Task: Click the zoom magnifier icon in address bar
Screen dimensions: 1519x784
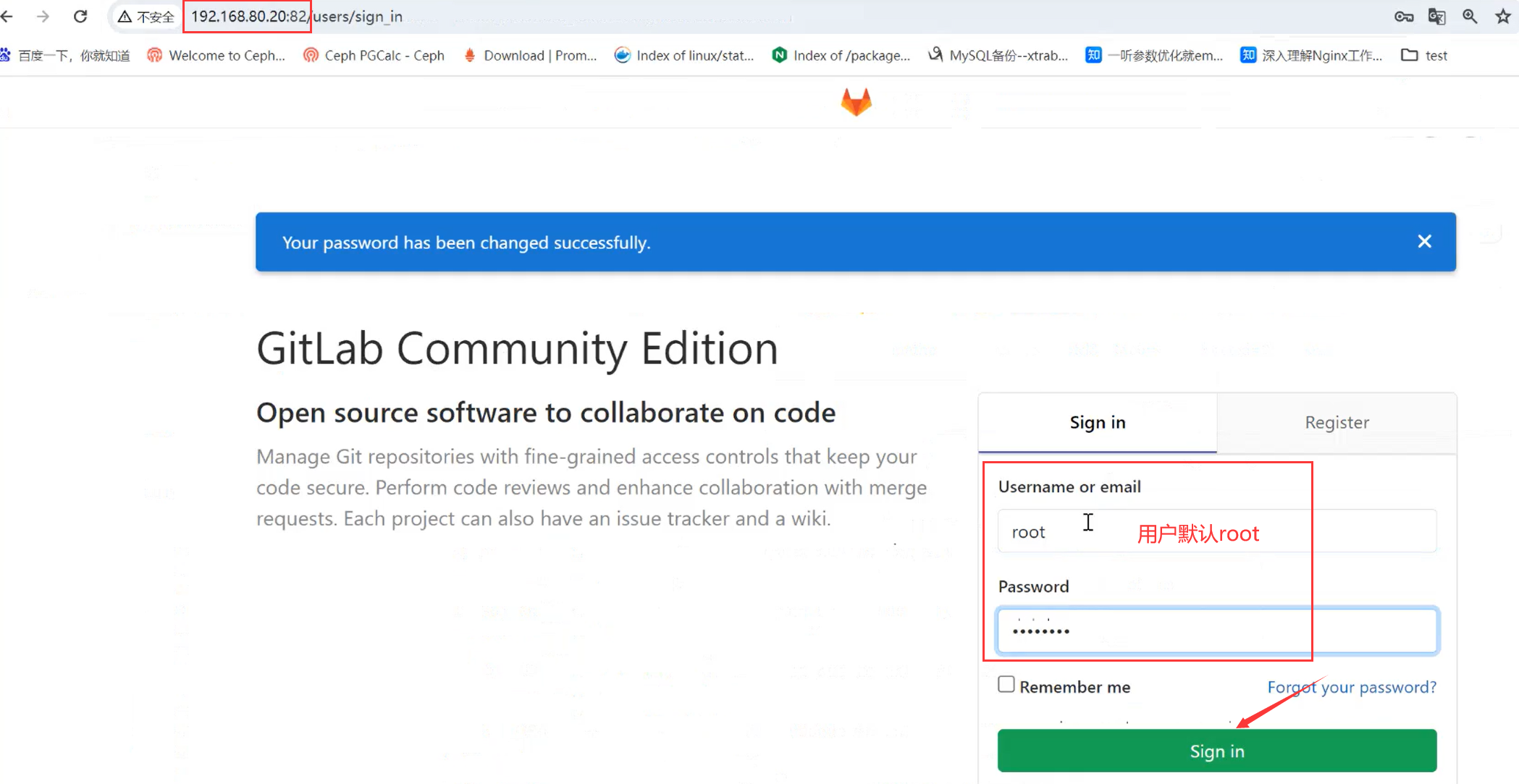Action: [1470, 16]
